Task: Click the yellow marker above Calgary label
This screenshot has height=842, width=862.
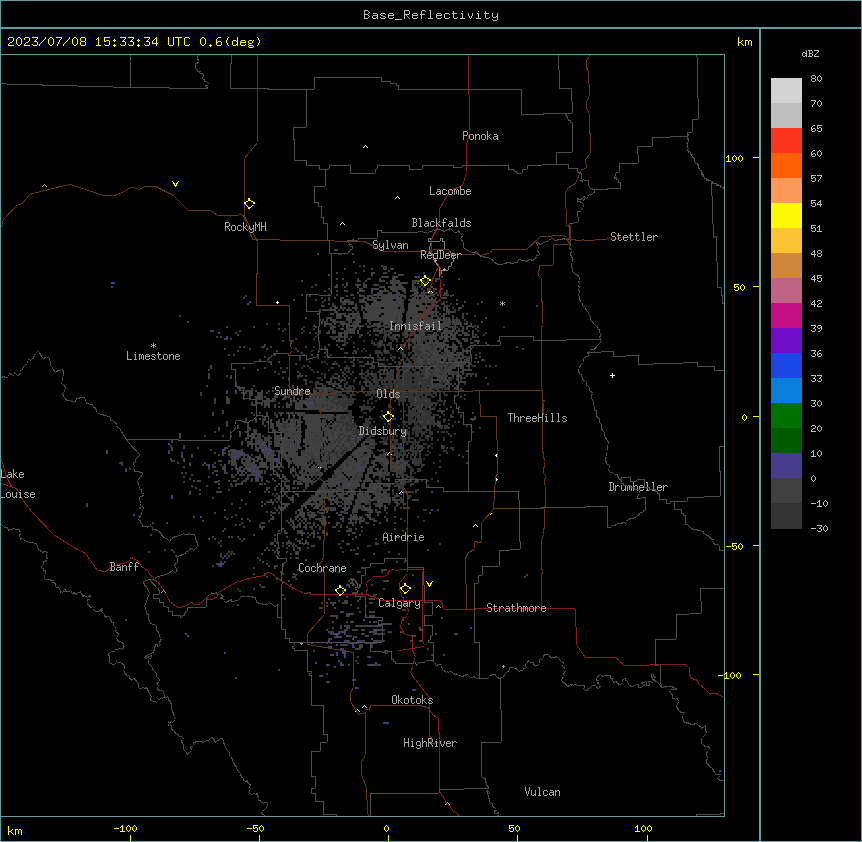Action: (405, 589)
